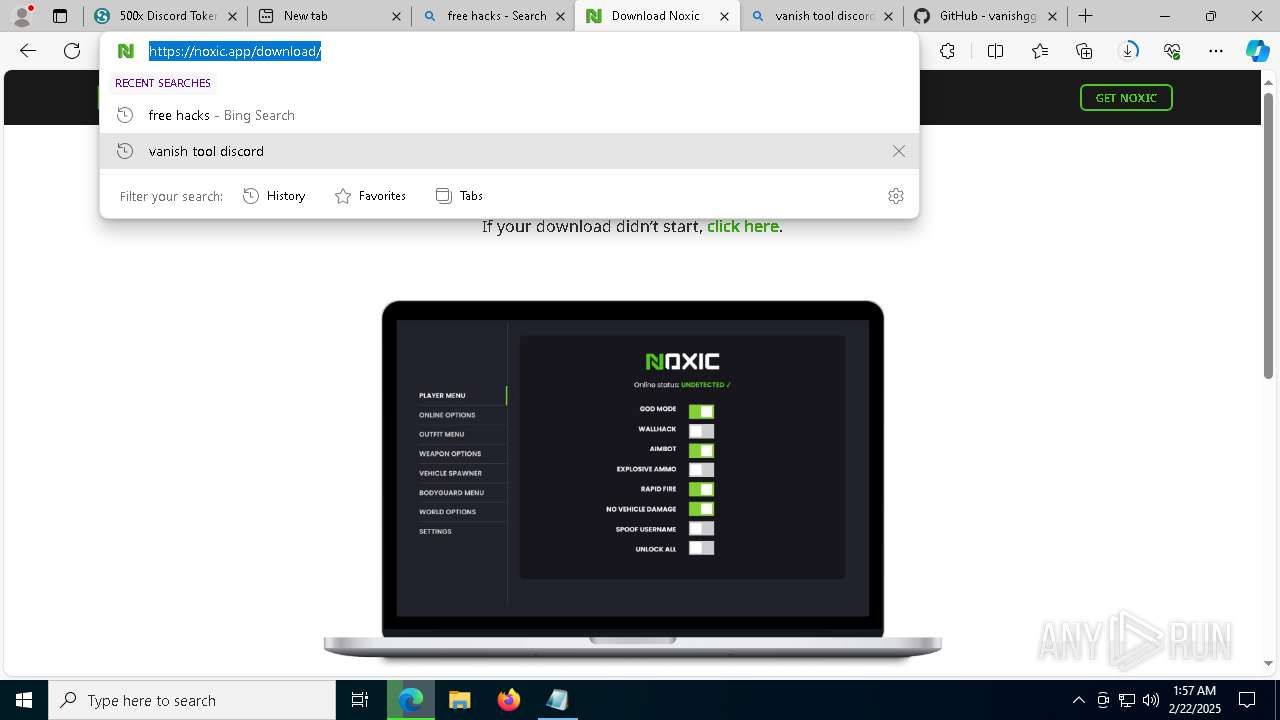
Task: Open File Explorer from the taskbar
Action: tap(460, 700)
